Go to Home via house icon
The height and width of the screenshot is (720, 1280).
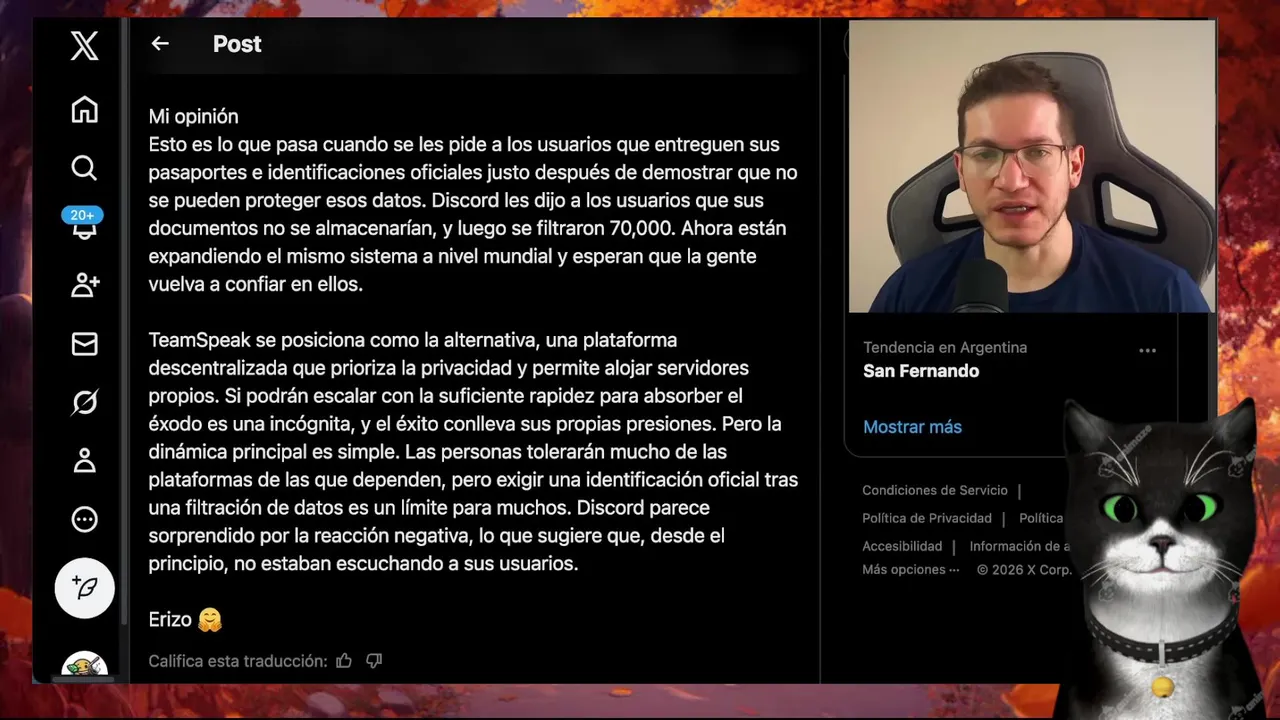point(85,109)
